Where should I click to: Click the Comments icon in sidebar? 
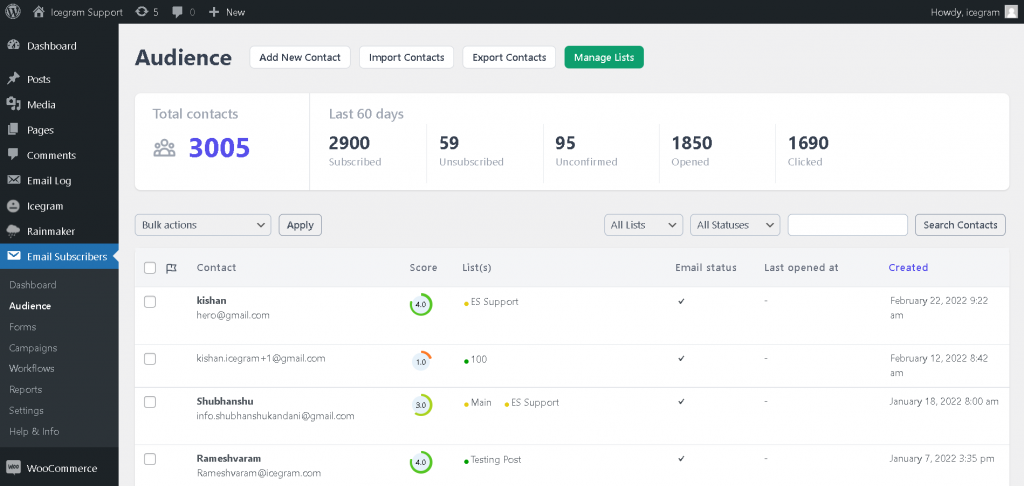click(13, 155)
